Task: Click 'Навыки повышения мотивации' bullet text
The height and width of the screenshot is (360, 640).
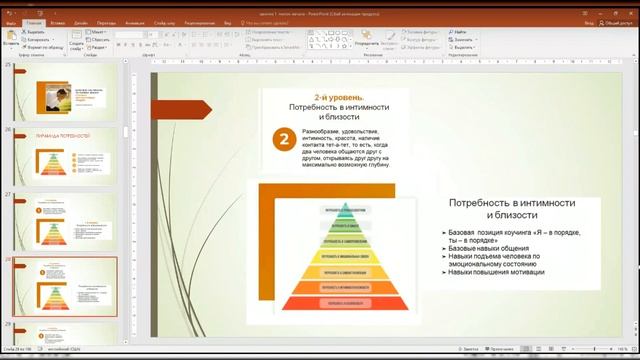Action: [496, 272]
